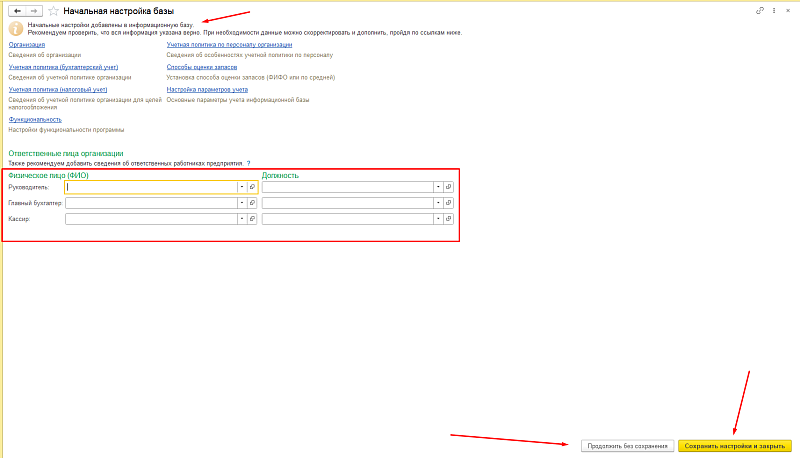Open the Организация link
The height and width of the screenshot is (458, 800).
[x=27, y=45]
